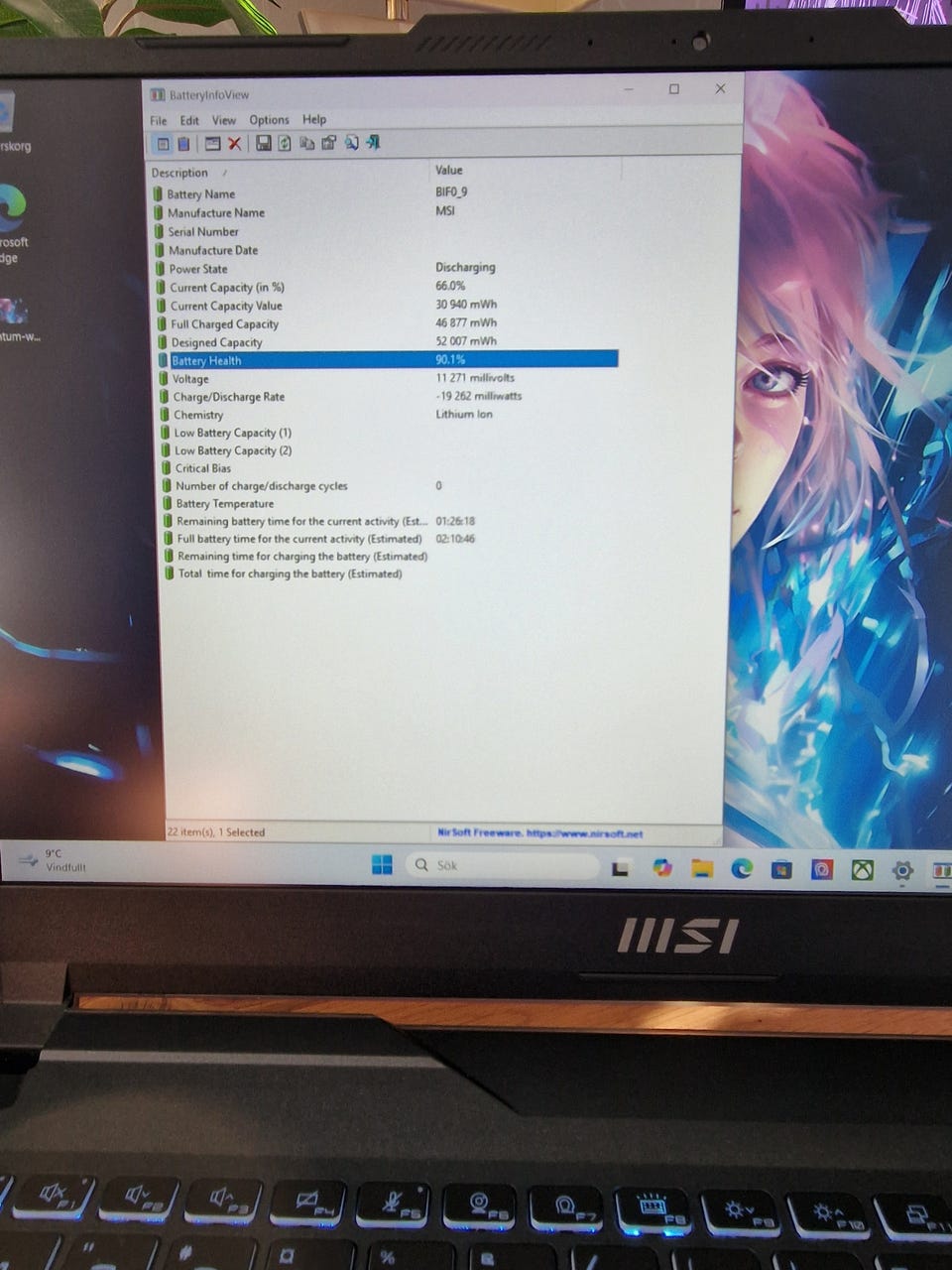The width and height of the screenshot is (952, 1270).
Task: Select the Full Charged Capacity row
Action: [x=387, y=323]
